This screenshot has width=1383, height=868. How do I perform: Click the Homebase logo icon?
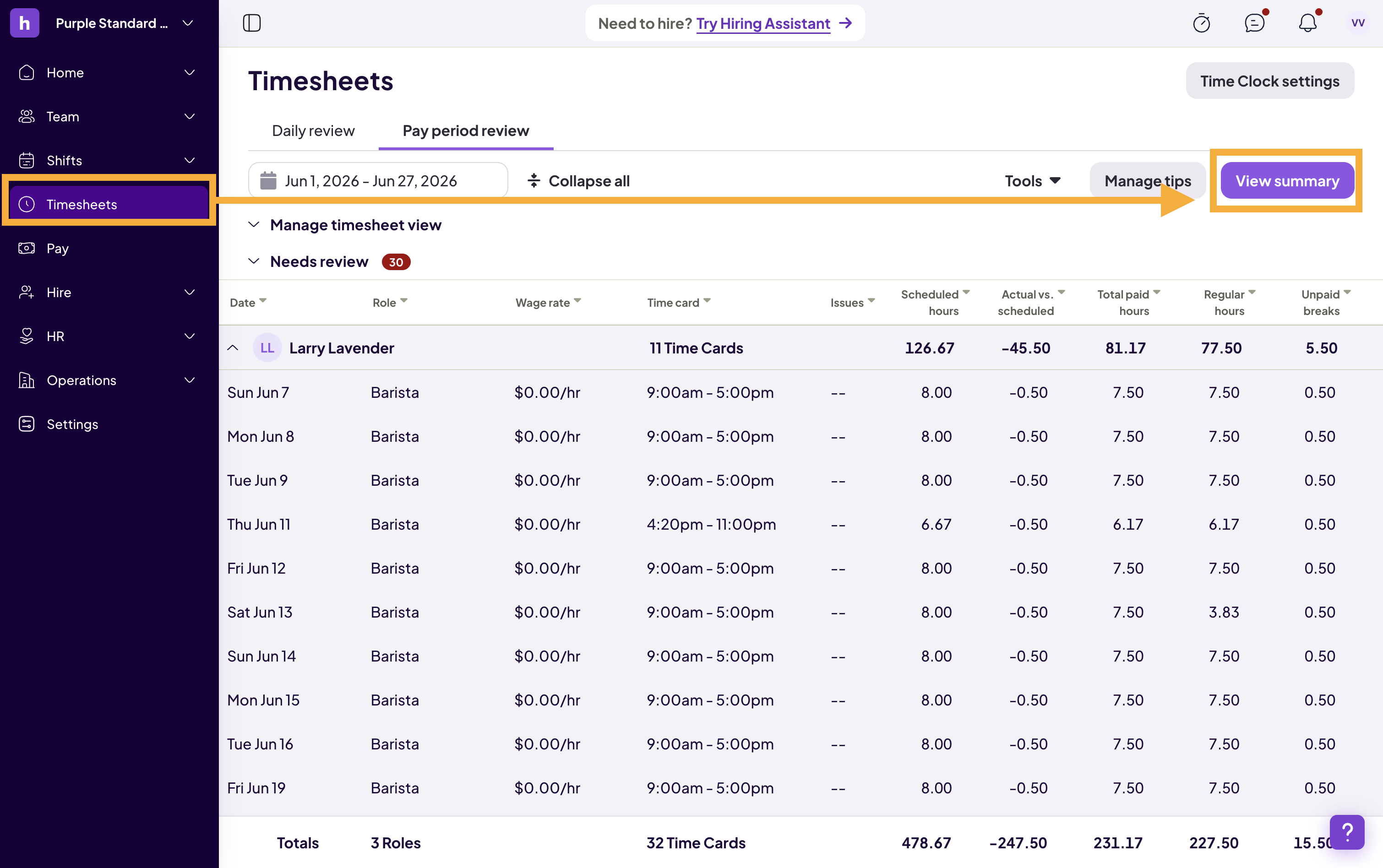pos(24,23)
